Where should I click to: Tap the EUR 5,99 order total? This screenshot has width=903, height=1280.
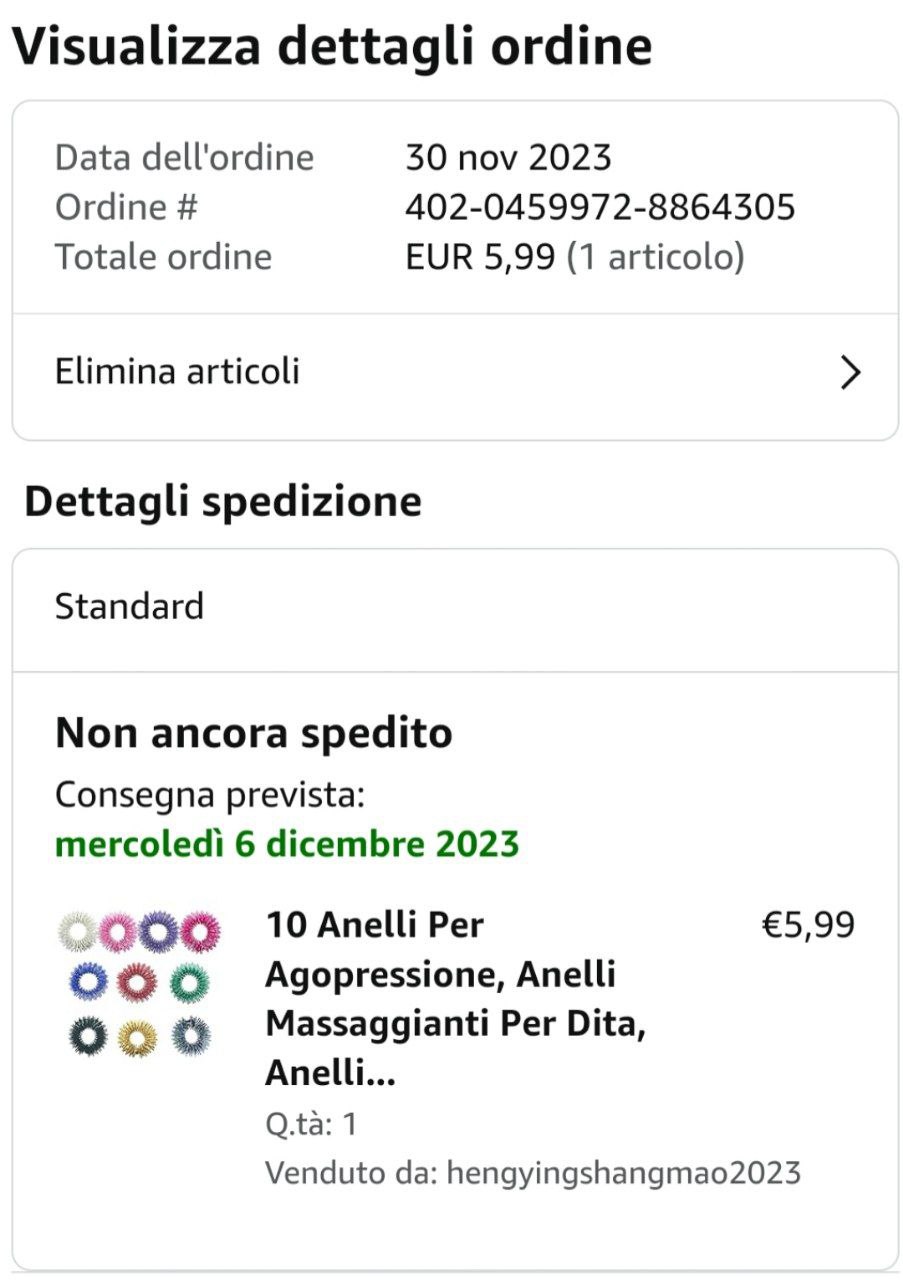coord(480,257)
